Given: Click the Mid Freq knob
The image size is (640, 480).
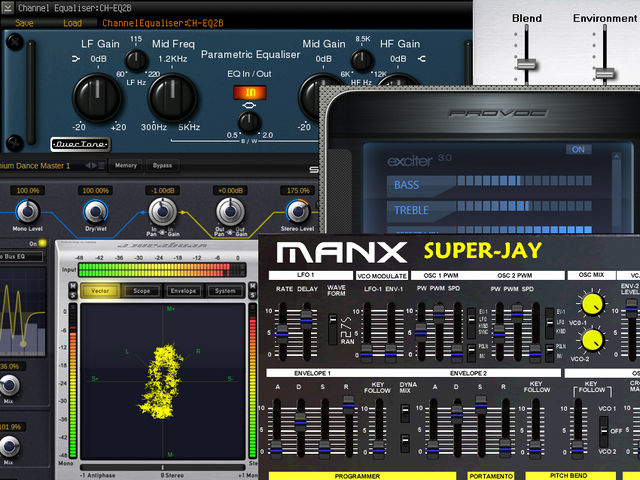Looking at the screenshot, I should pos(173,97).
